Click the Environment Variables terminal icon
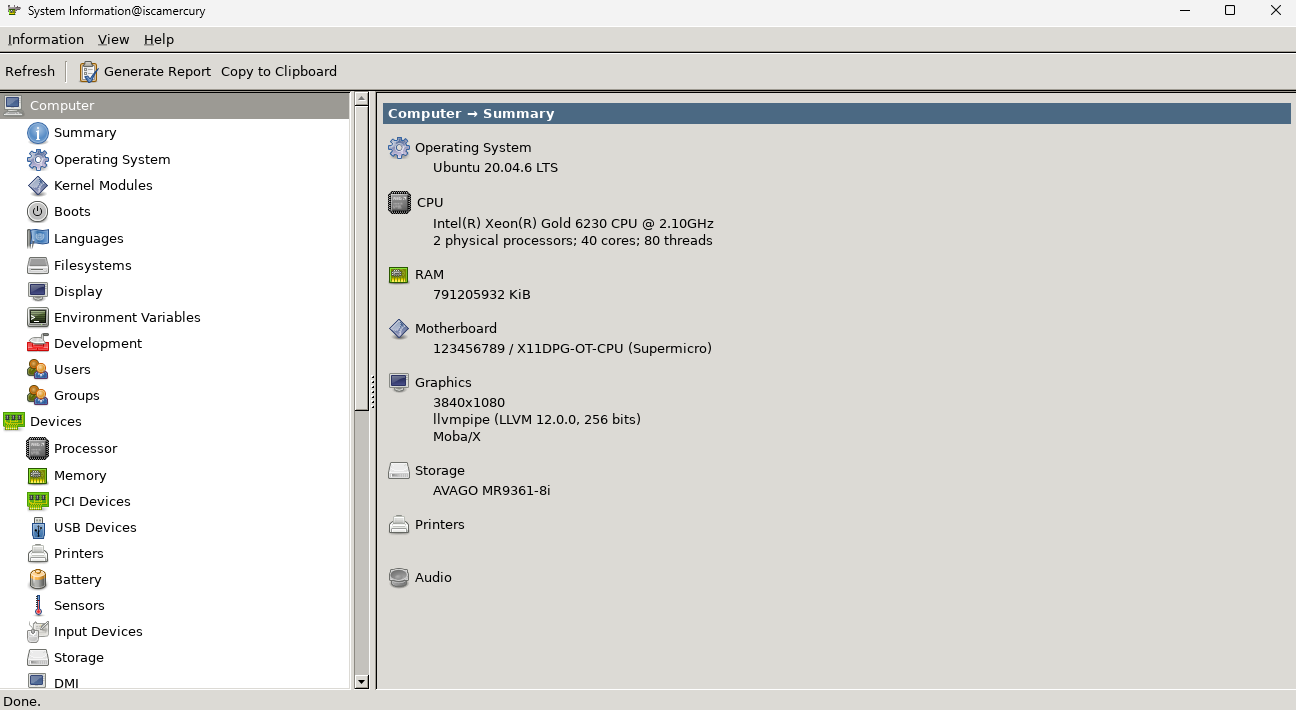The height and width of the screenshot is (710, 1296). pos(37,317)
